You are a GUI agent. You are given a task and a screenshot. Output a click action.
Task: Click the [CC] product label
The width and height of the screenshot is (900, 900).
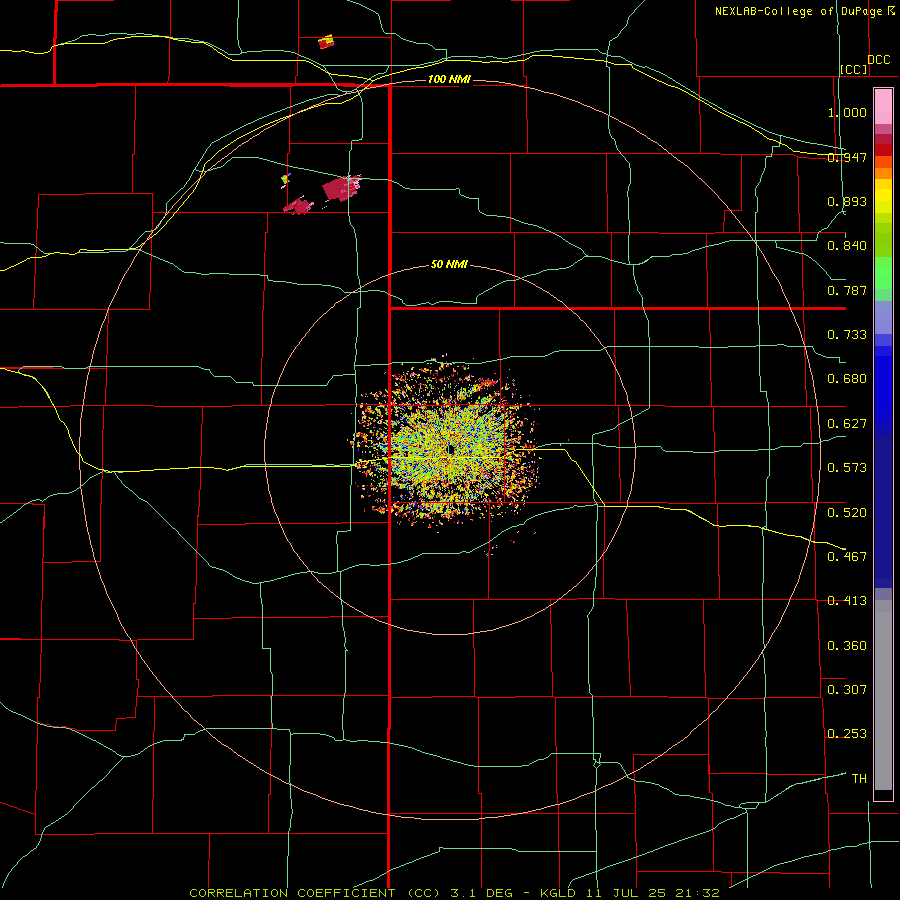[x=854, y=69]
